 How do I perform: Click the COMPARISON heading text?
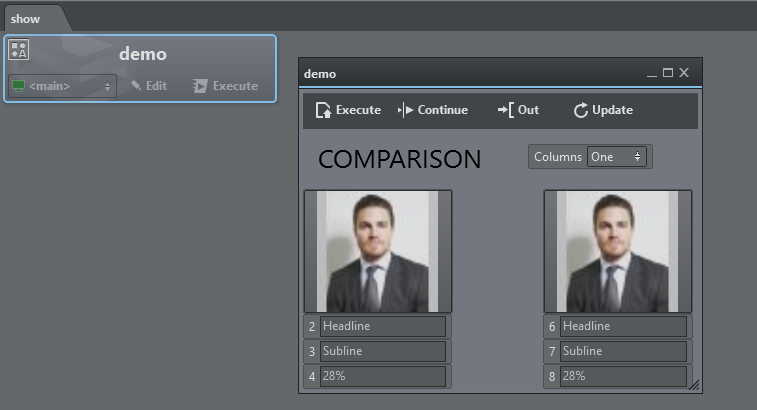[399, 159]
